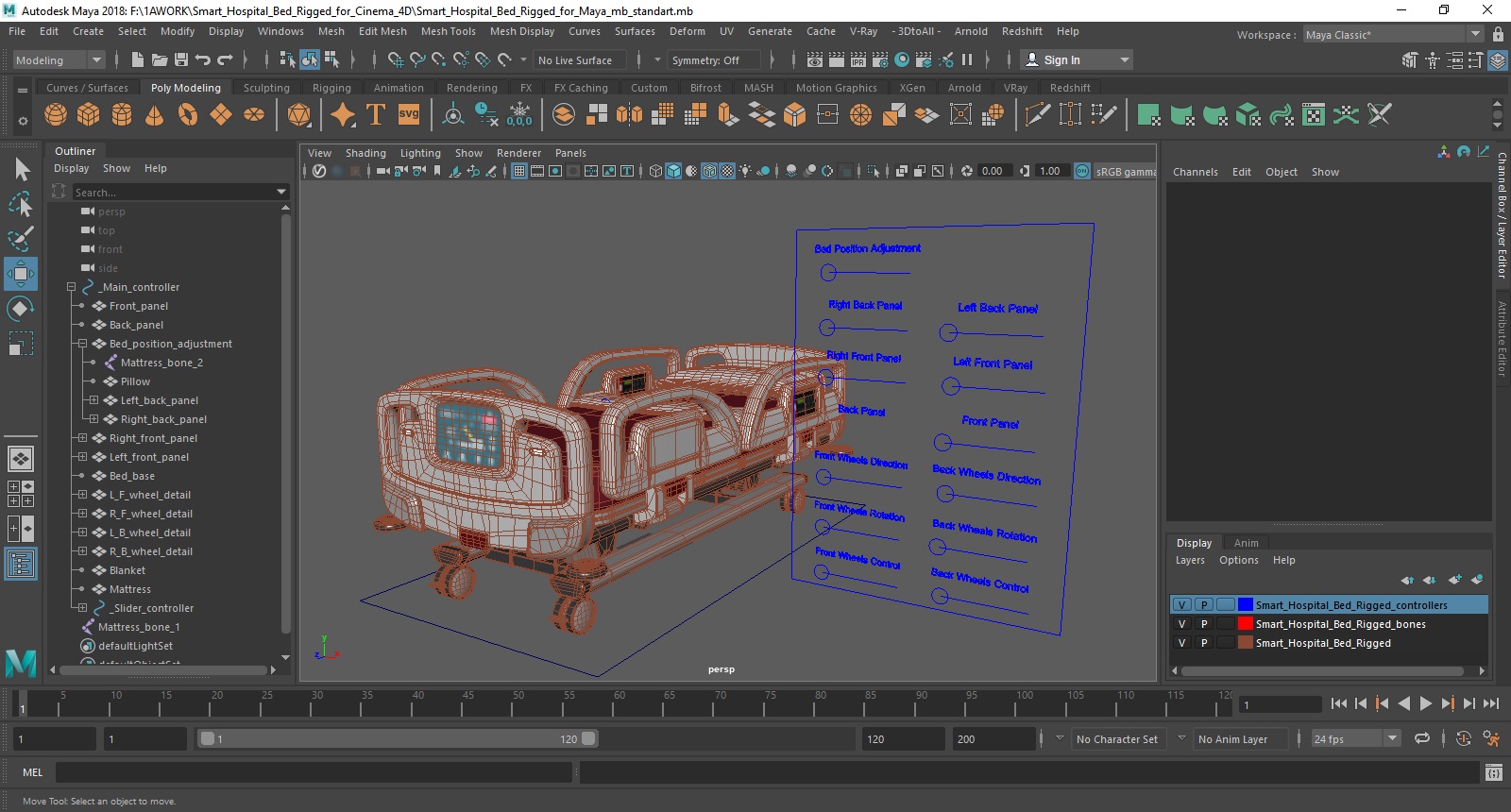Click the Undo arrow icon
The height and width of the screenshot is (812, 1511).
[203, 59]
